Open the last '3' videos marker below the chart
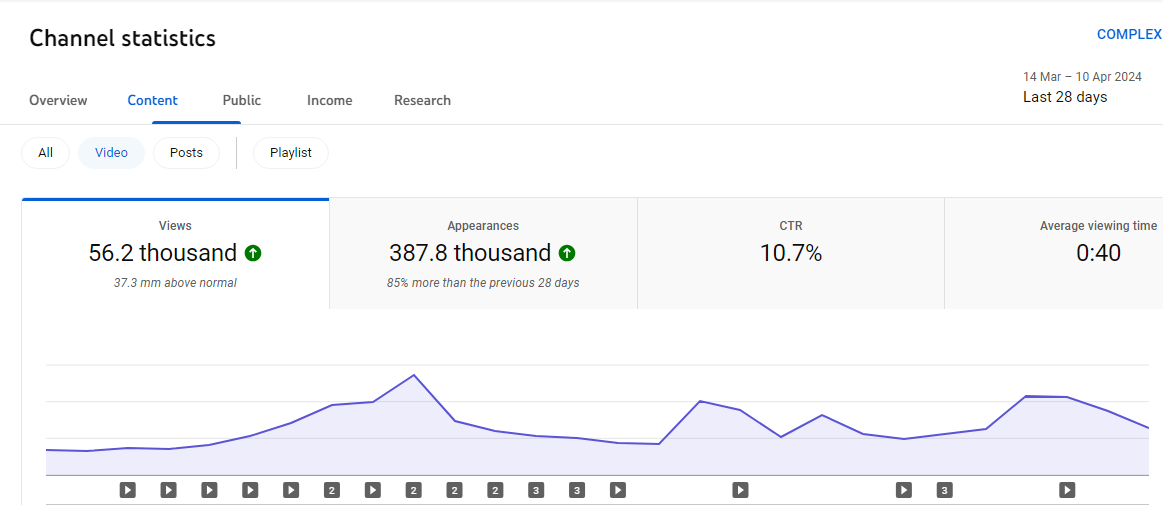 pos(944,490)
